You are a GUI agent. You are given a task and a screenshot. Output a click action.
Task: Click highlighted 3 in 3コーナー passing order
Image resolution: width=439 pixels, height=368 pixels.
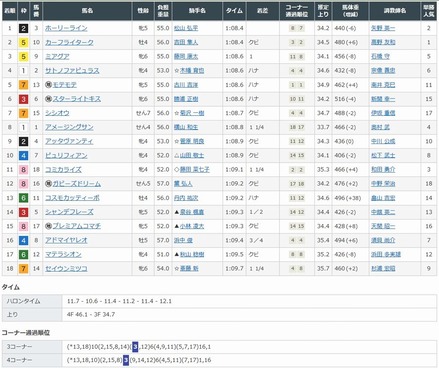coord(135,347)
